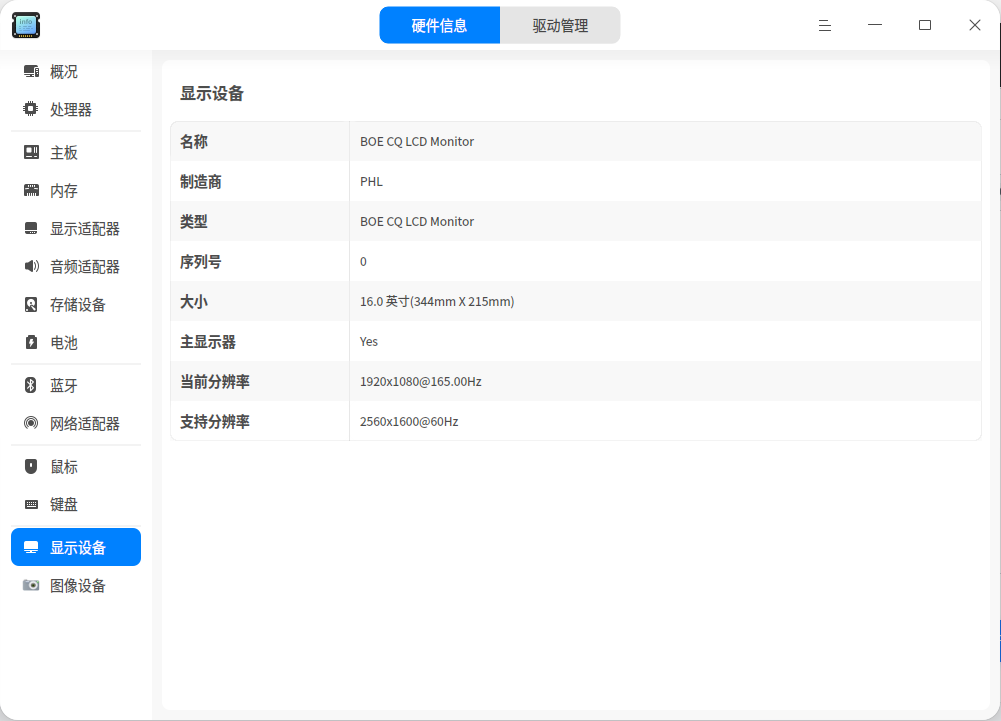This screenshot has width=1001, height=721.
Task: Click the 显示设备 monitor icon
Action: click(31, 547)
